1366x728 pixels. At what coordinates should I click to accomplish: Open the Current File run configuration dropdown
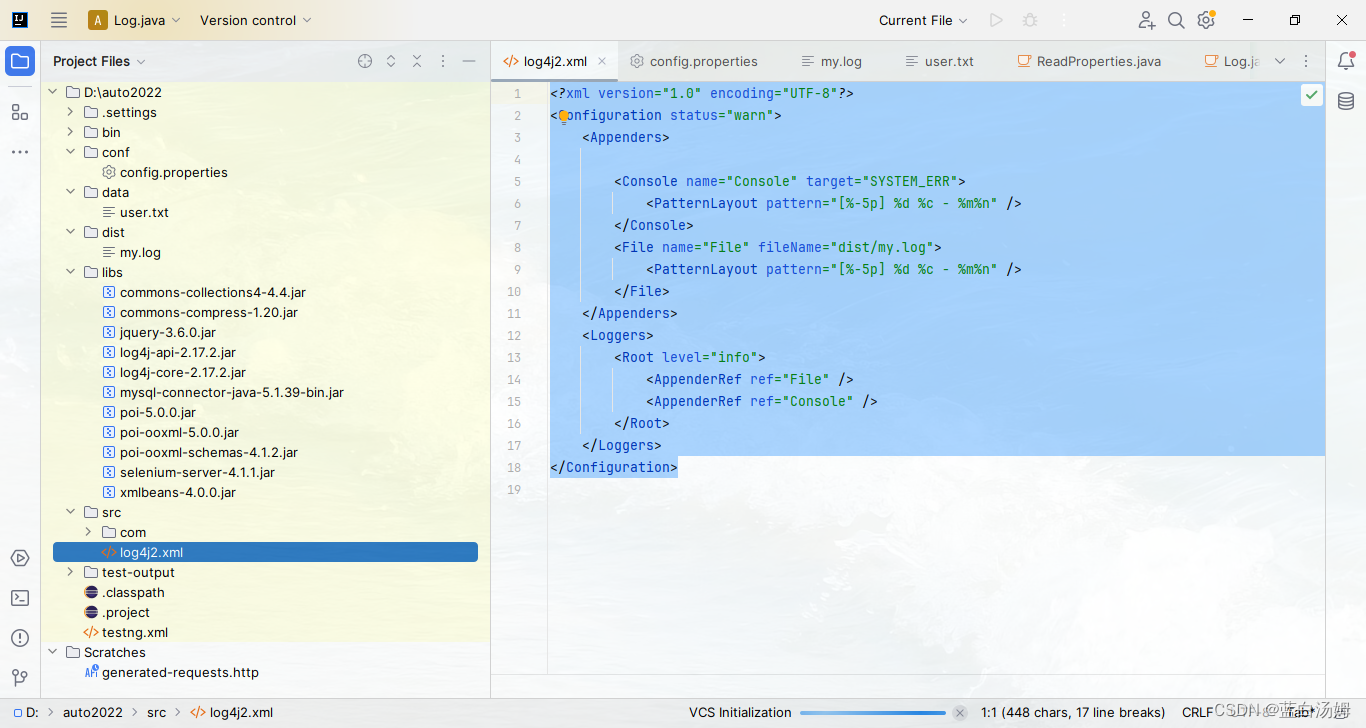pyautogui.click(x=923, y=20)
